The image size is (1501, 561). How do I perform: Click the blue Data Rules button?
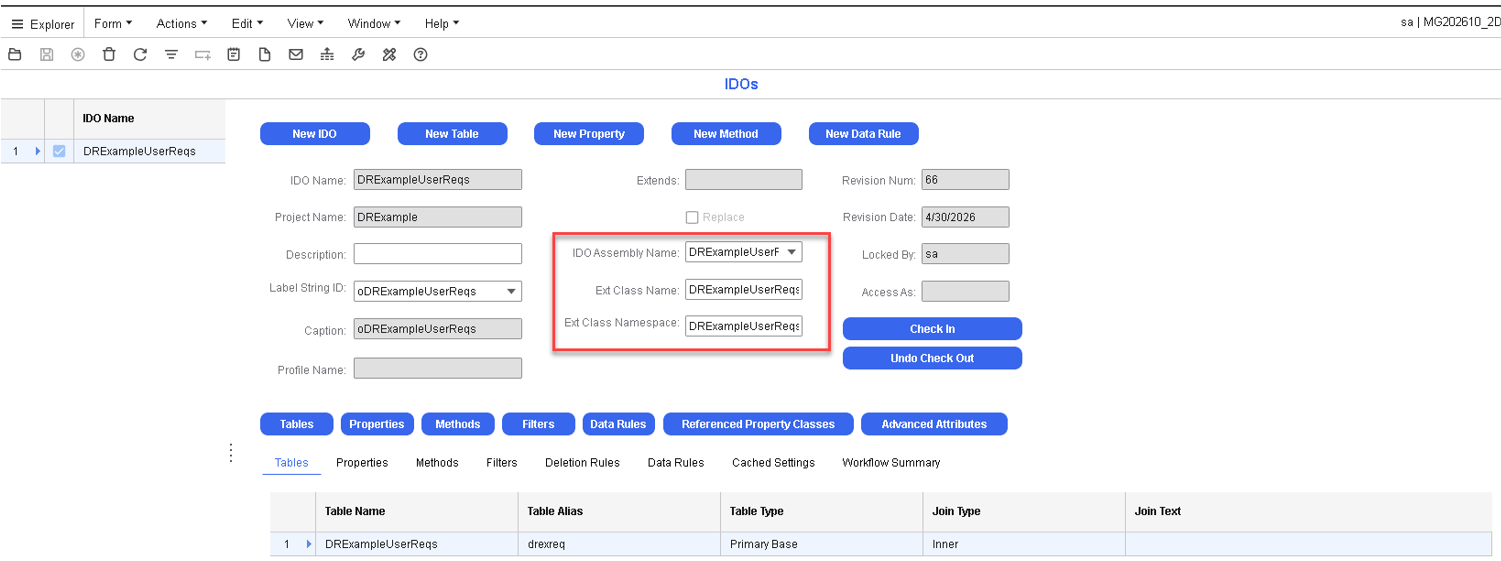(x=618, y=424)
